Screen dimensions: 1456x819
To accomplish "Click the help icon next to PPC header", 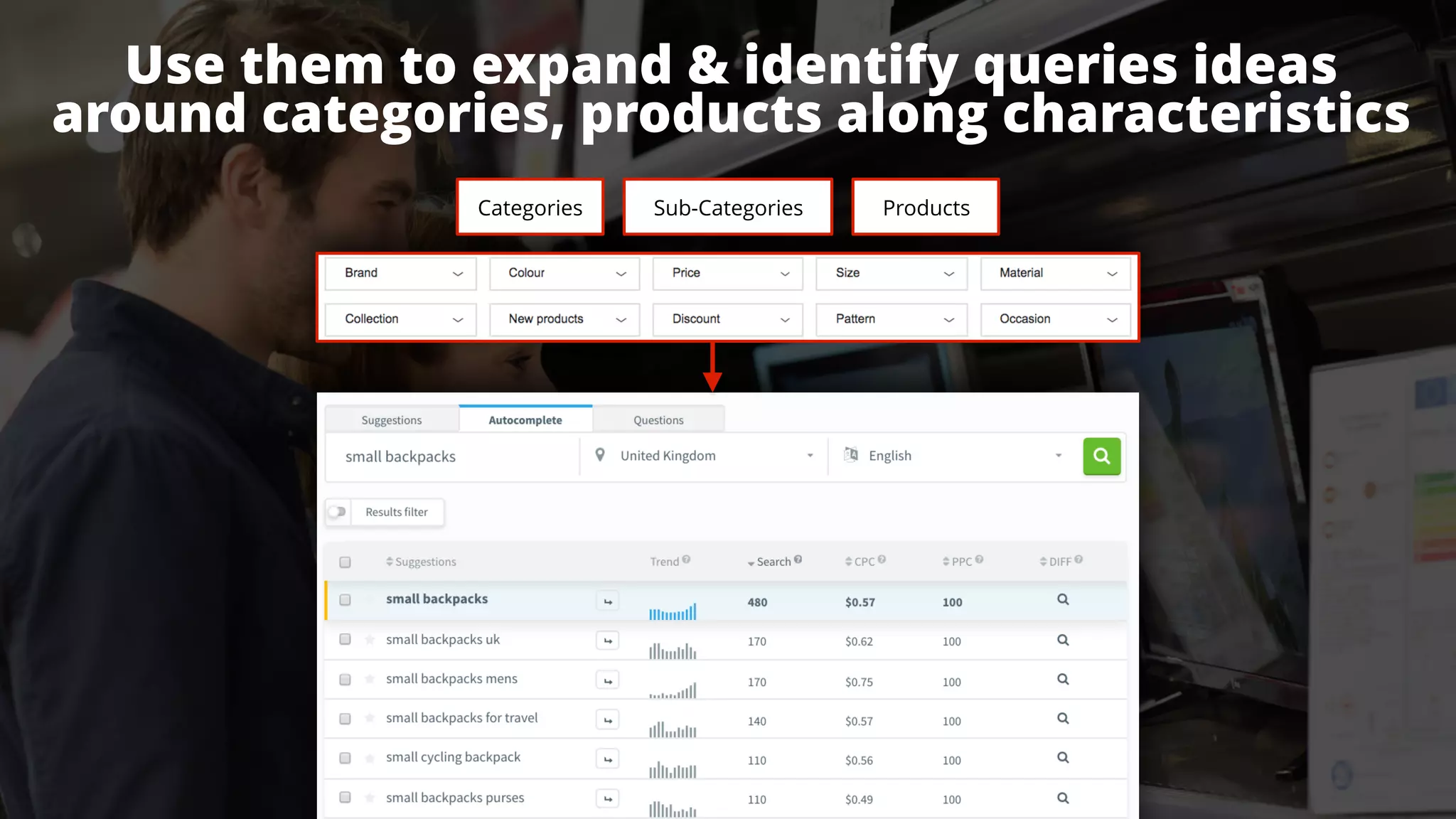I will point(979,560).
